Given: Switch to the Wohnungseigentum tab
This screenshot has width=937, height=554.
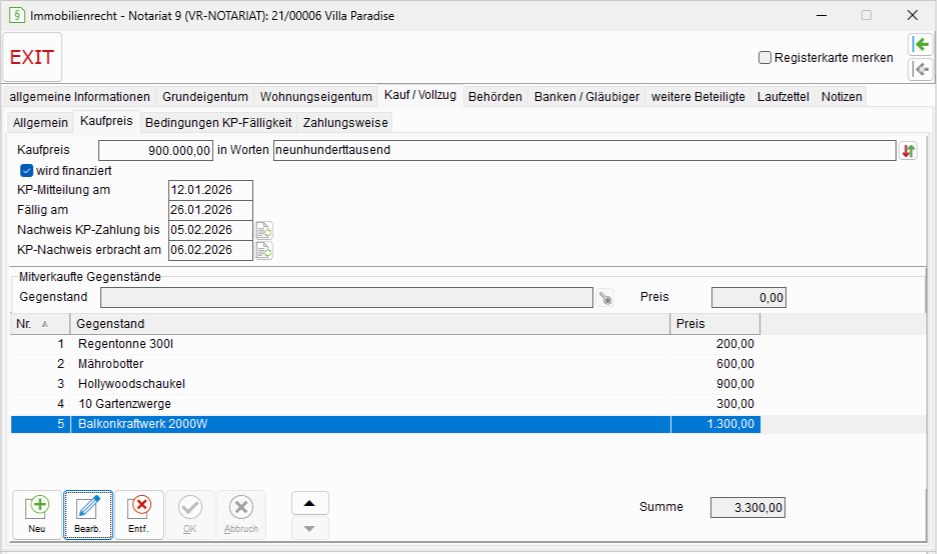Looking at the screenshot, I should [x=316, y=97].
